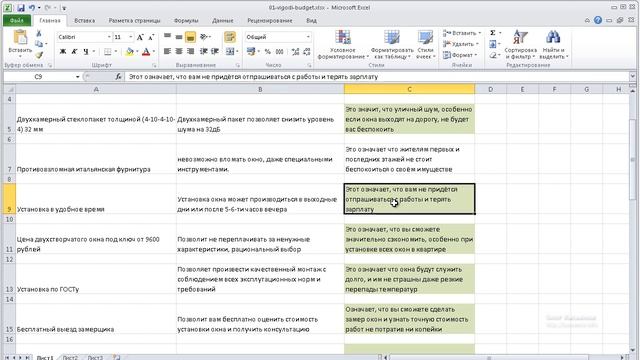Increase indent in the alignment group
This screenshot has height=360, width=640.
tap(215, 51)
